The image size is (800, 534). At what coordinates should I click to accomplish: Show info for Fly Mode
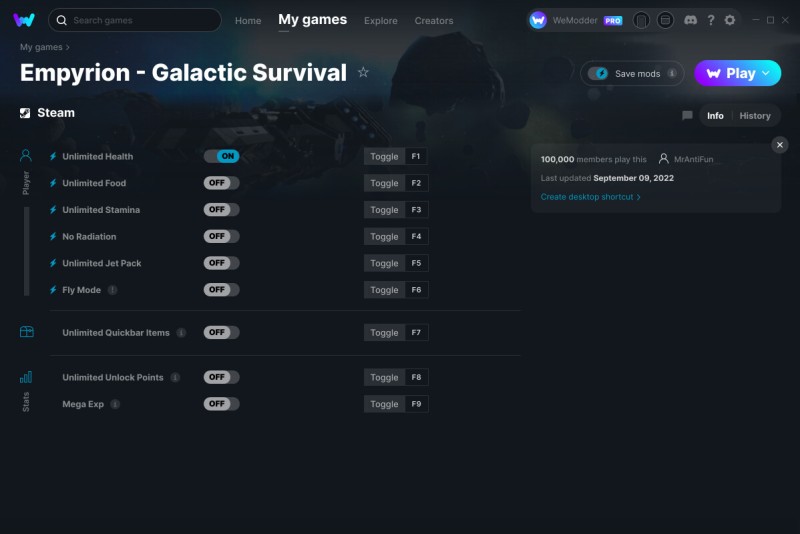coord(113,290)
